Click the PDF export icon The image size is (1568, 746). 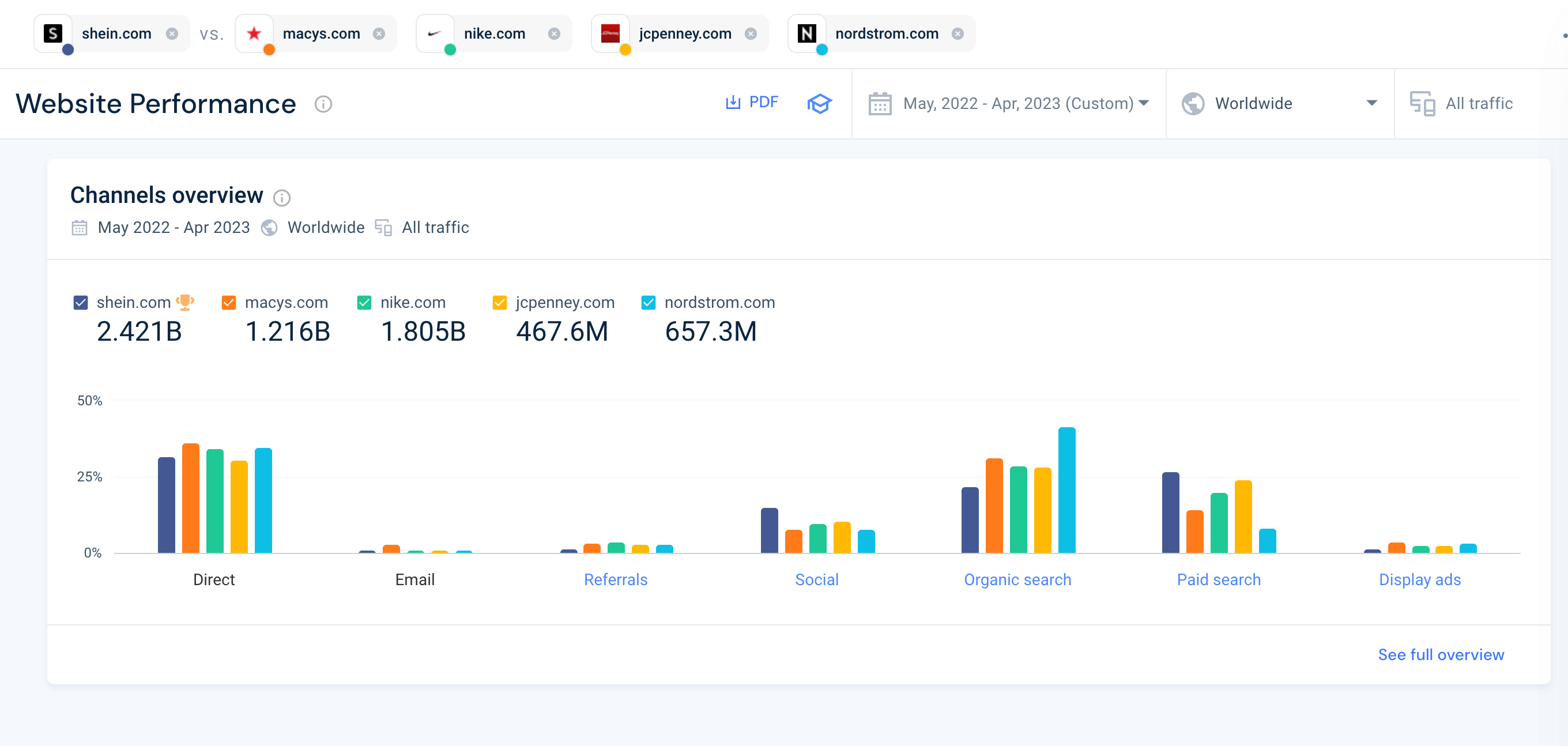coord(734,102)
